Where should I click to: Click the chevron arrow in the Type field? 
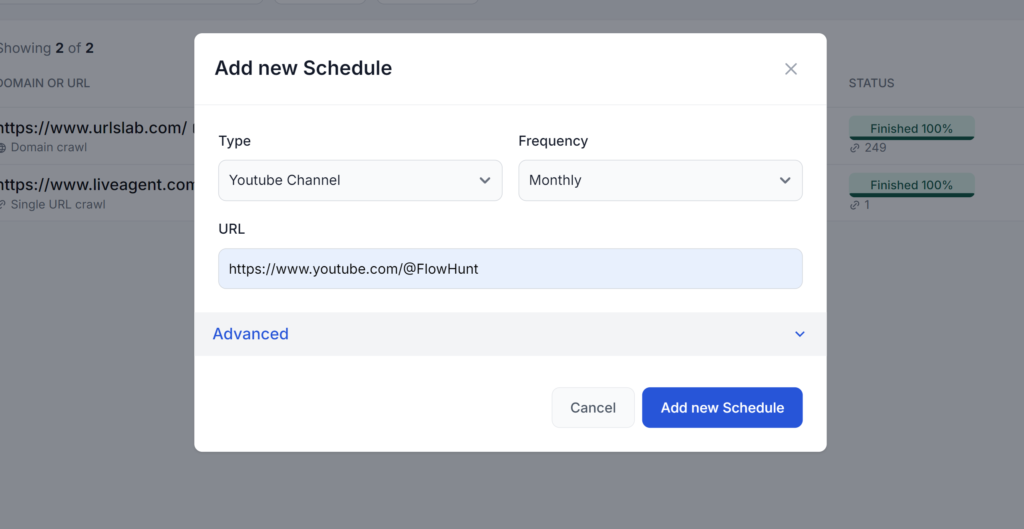point(485,180)
